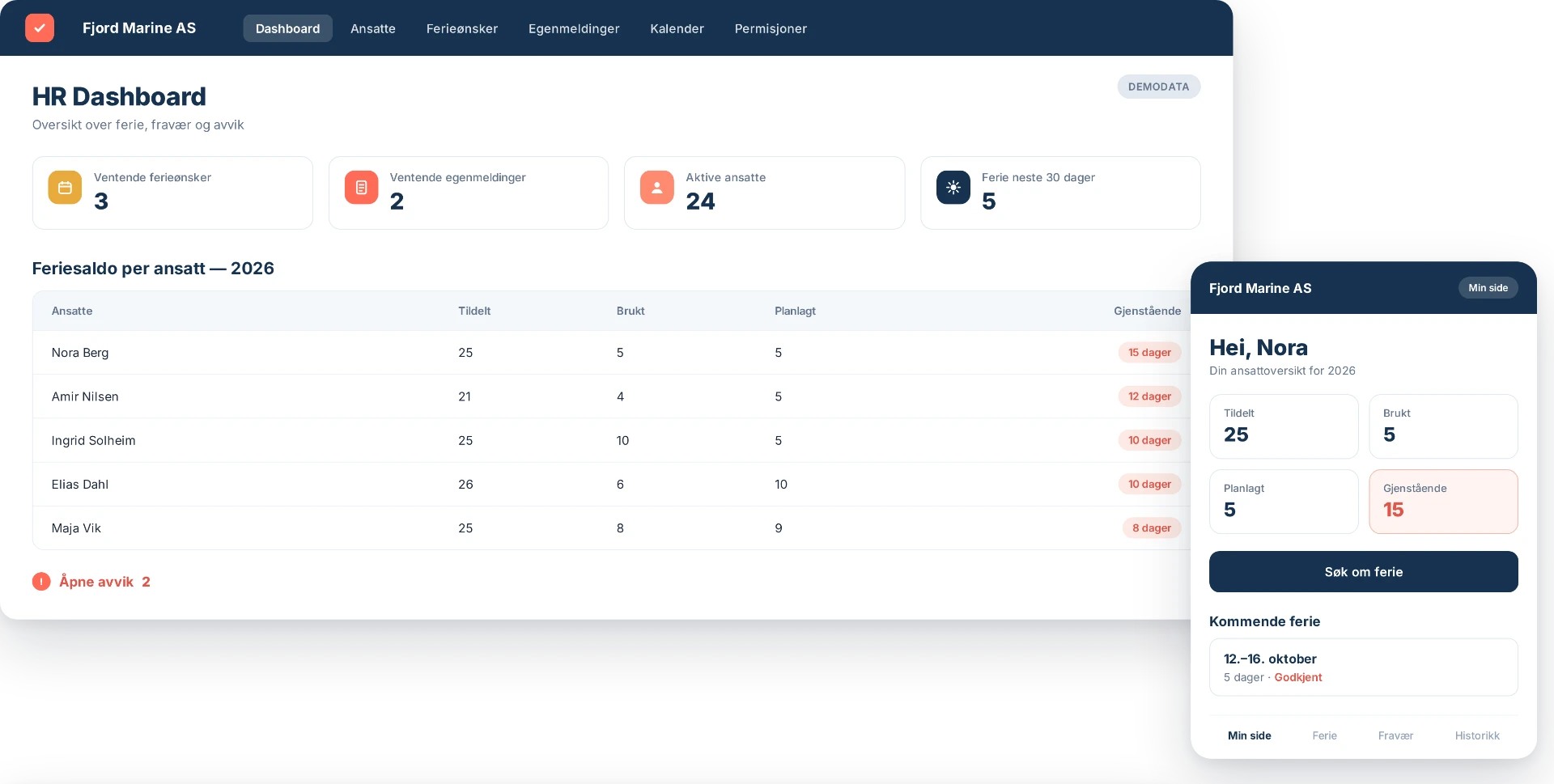
Task: Switch to the Ferie bottom tab
Action: 1324,735
